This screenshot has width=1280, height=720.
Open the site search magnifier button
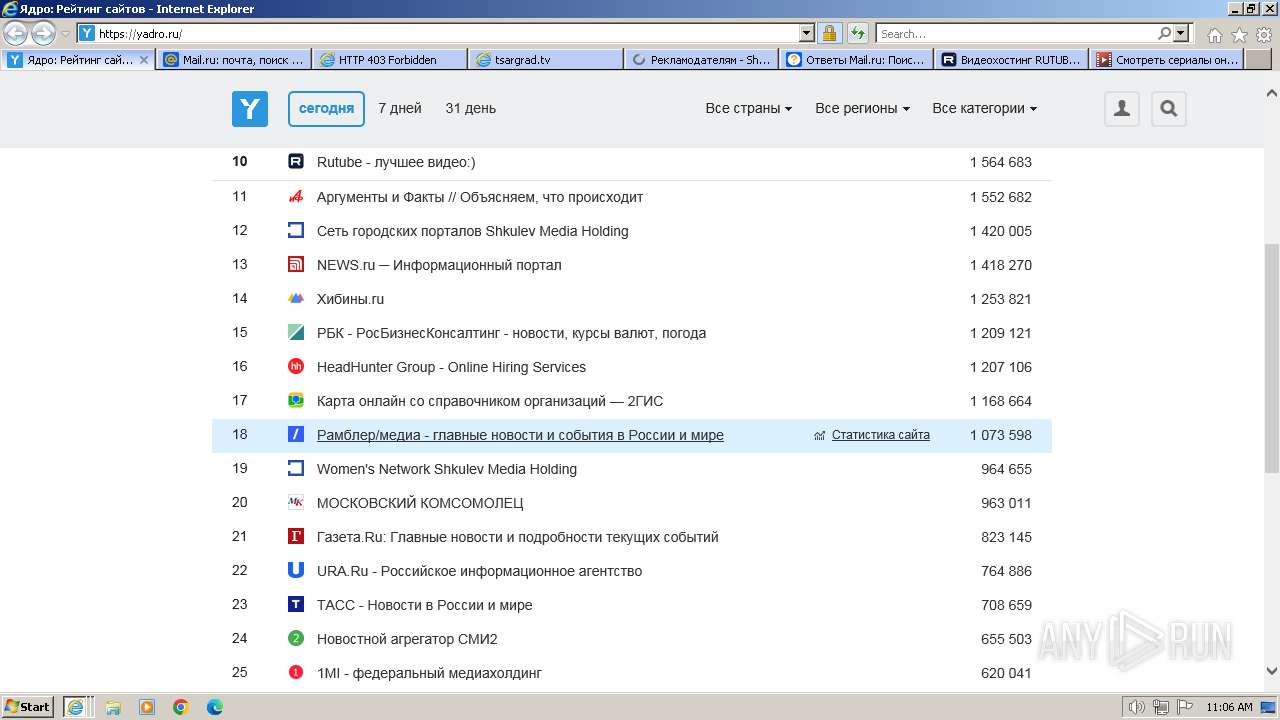pyautogui.click(x=1169, y=108)
